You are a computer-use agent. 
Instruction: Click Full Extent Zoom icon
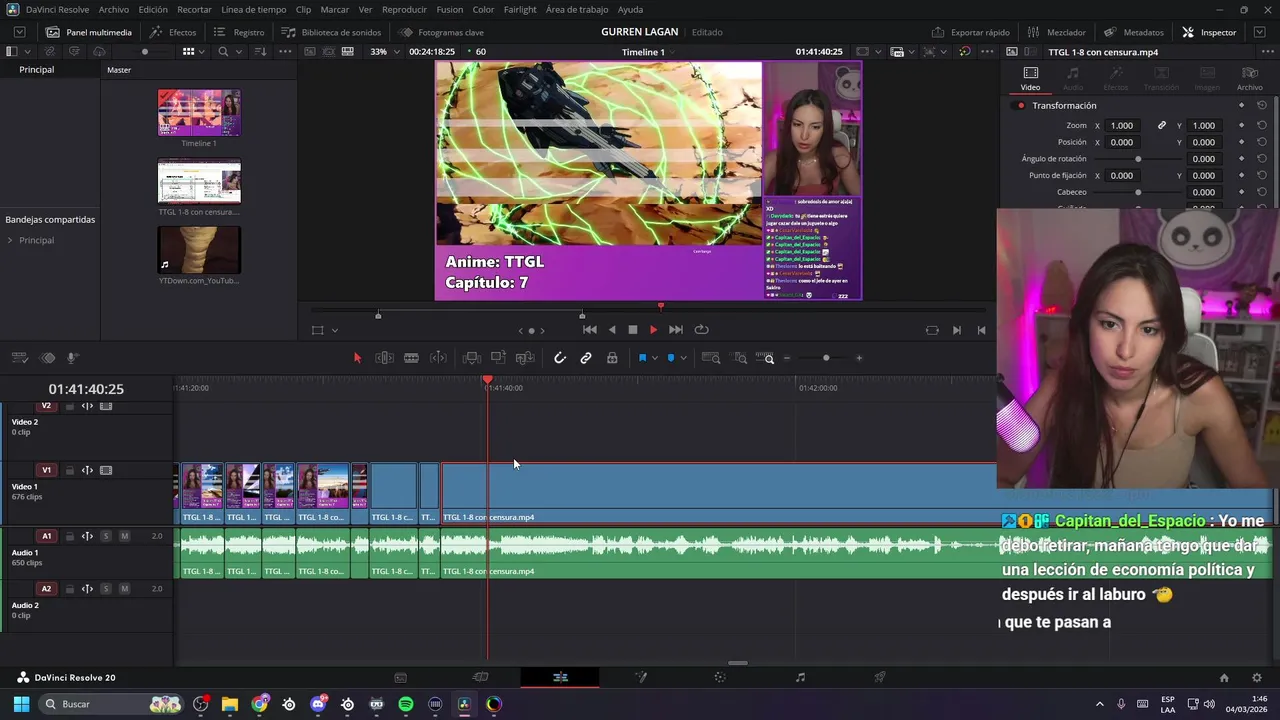[x=711, y=358]
